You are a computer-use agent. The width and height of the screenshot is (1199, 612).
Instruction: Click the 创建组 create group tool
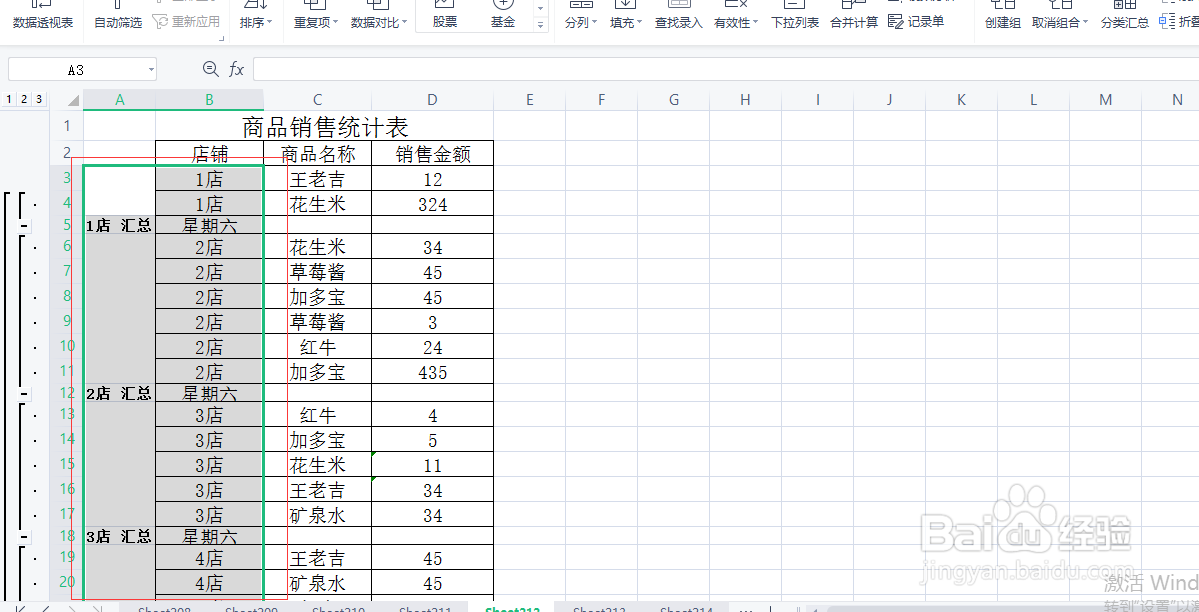click(x=1002, y=17)
